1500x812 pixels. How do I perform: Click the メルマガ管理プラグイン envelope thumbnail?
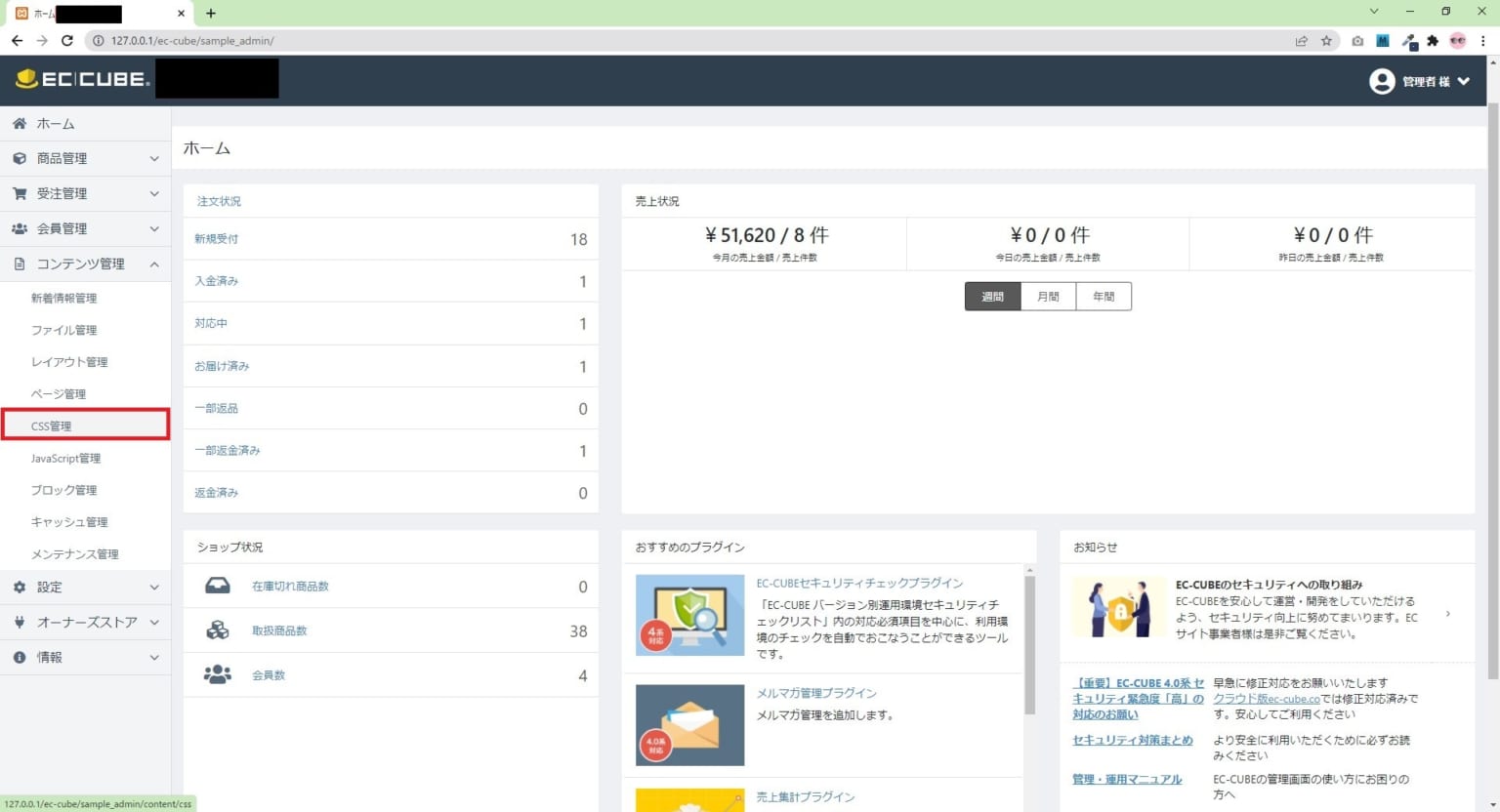689,725
